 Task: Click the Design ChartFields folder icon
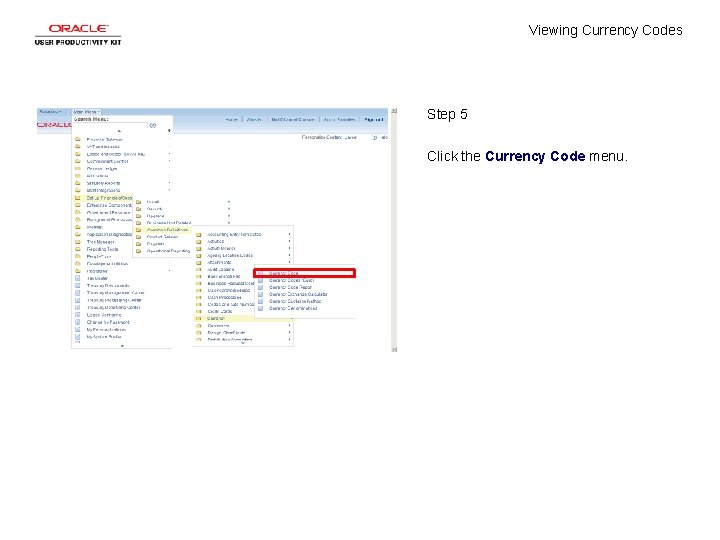click(199, 332)
